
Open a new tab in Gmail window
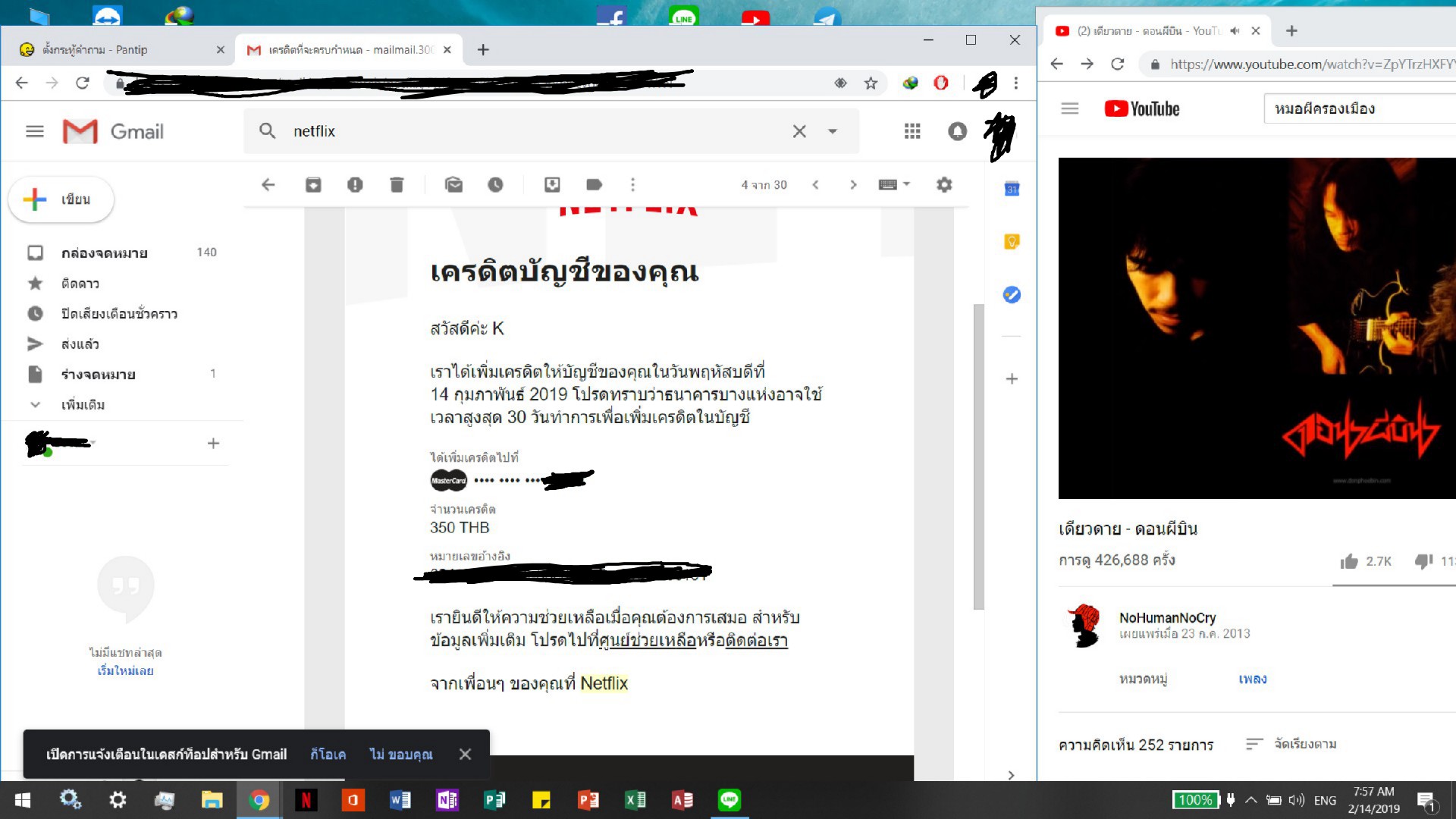(x=483, y=49)
